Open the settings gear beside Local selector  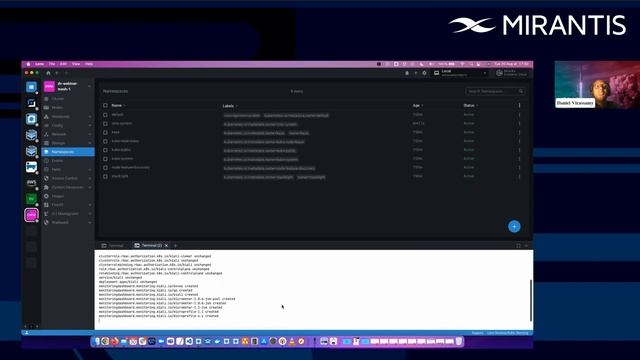pyautogui.click(x=424, y=73)
